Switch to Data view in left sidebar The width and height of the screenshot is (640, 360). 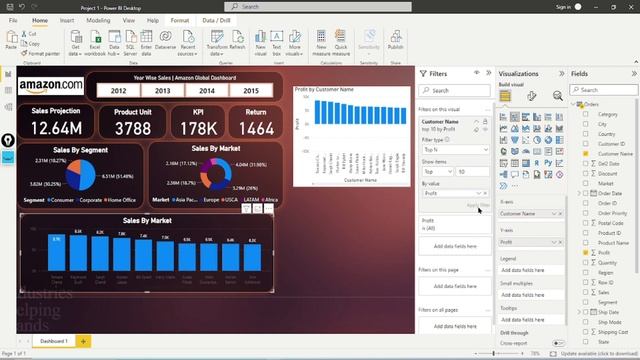tap(8, 90)
